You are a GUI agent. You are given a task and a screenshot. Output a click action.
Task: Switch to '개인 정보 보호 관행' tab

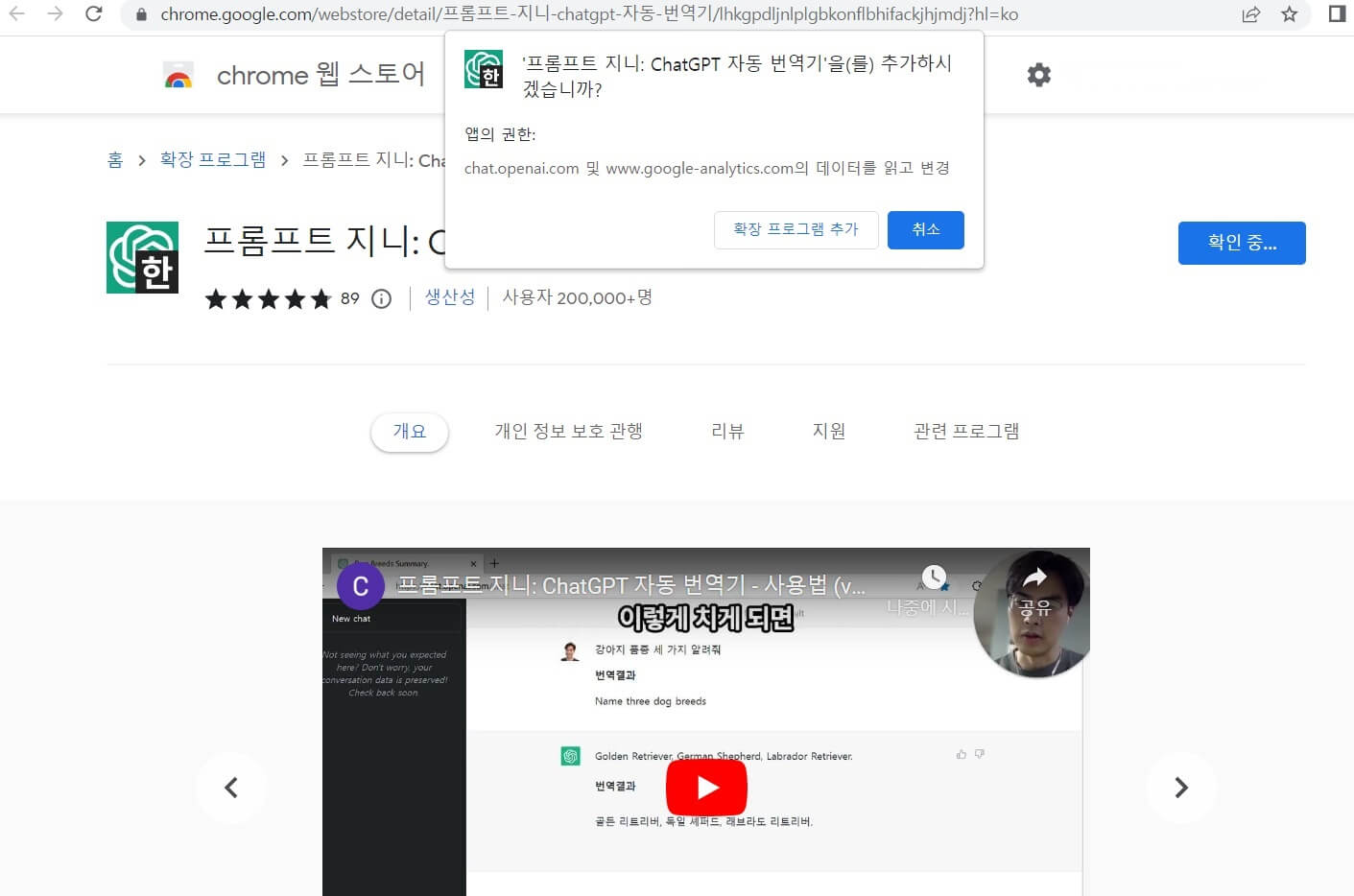(568, 432)
